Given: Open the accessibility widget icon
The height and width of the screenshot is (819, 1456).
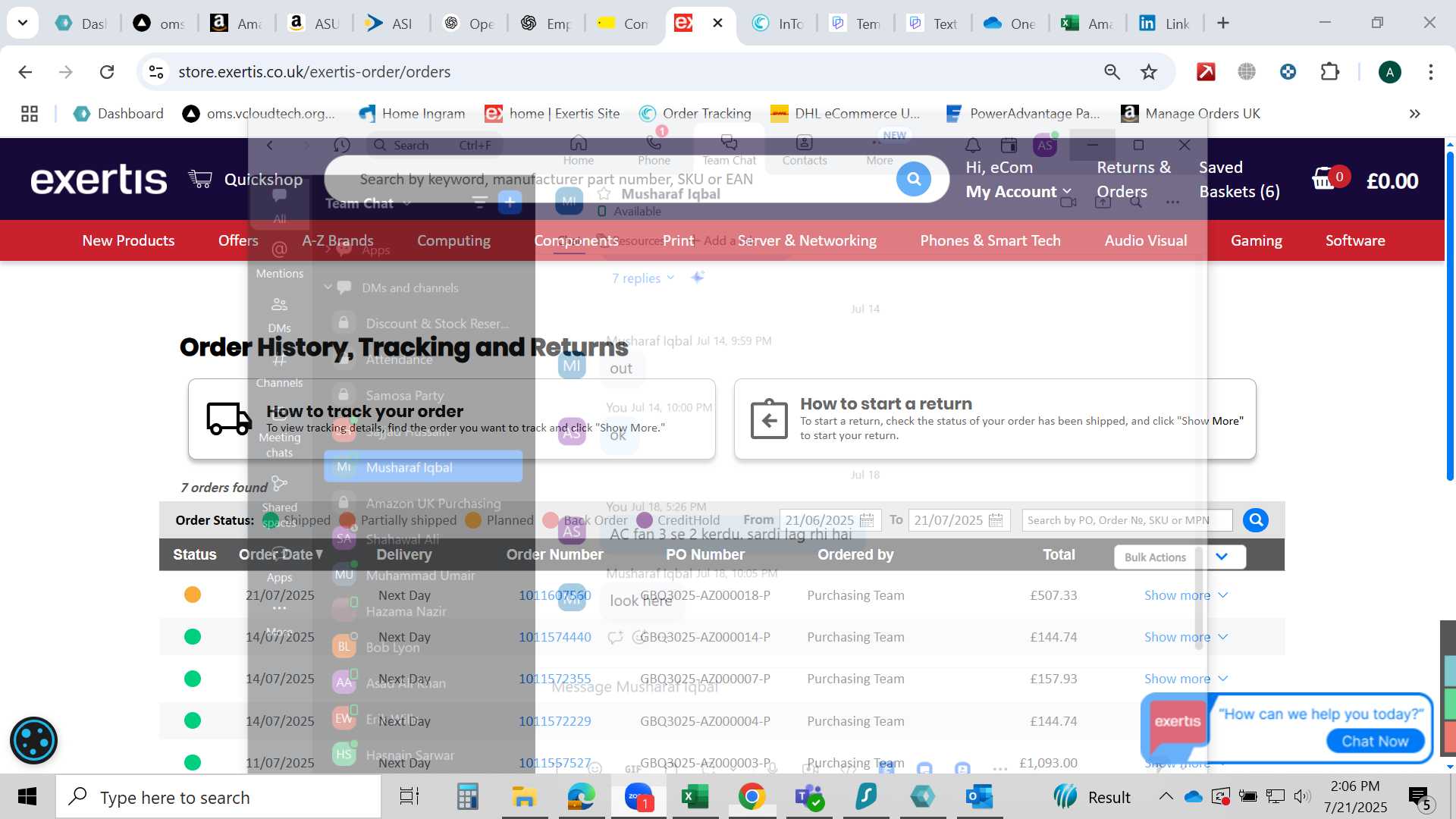Looking at the screenshot, I should 34,740.
